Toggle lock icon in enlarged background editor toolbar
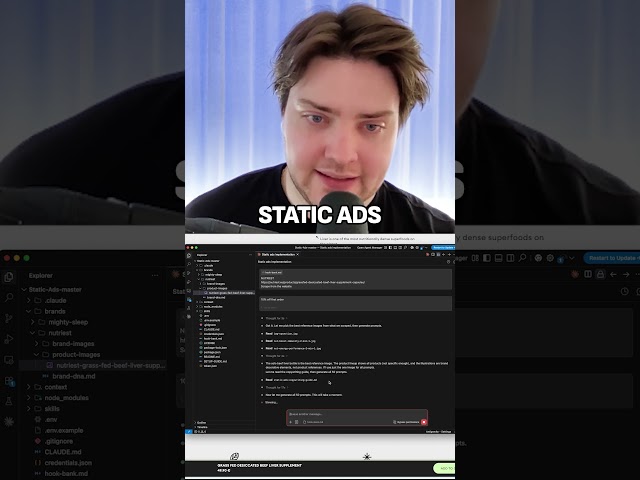 [600, 274]
